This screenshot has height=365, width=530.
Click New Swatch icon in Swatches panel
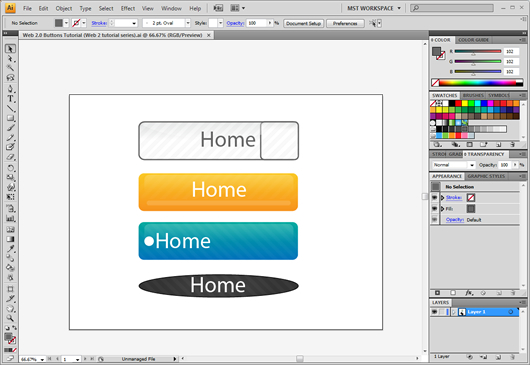(x=498, y=145)
